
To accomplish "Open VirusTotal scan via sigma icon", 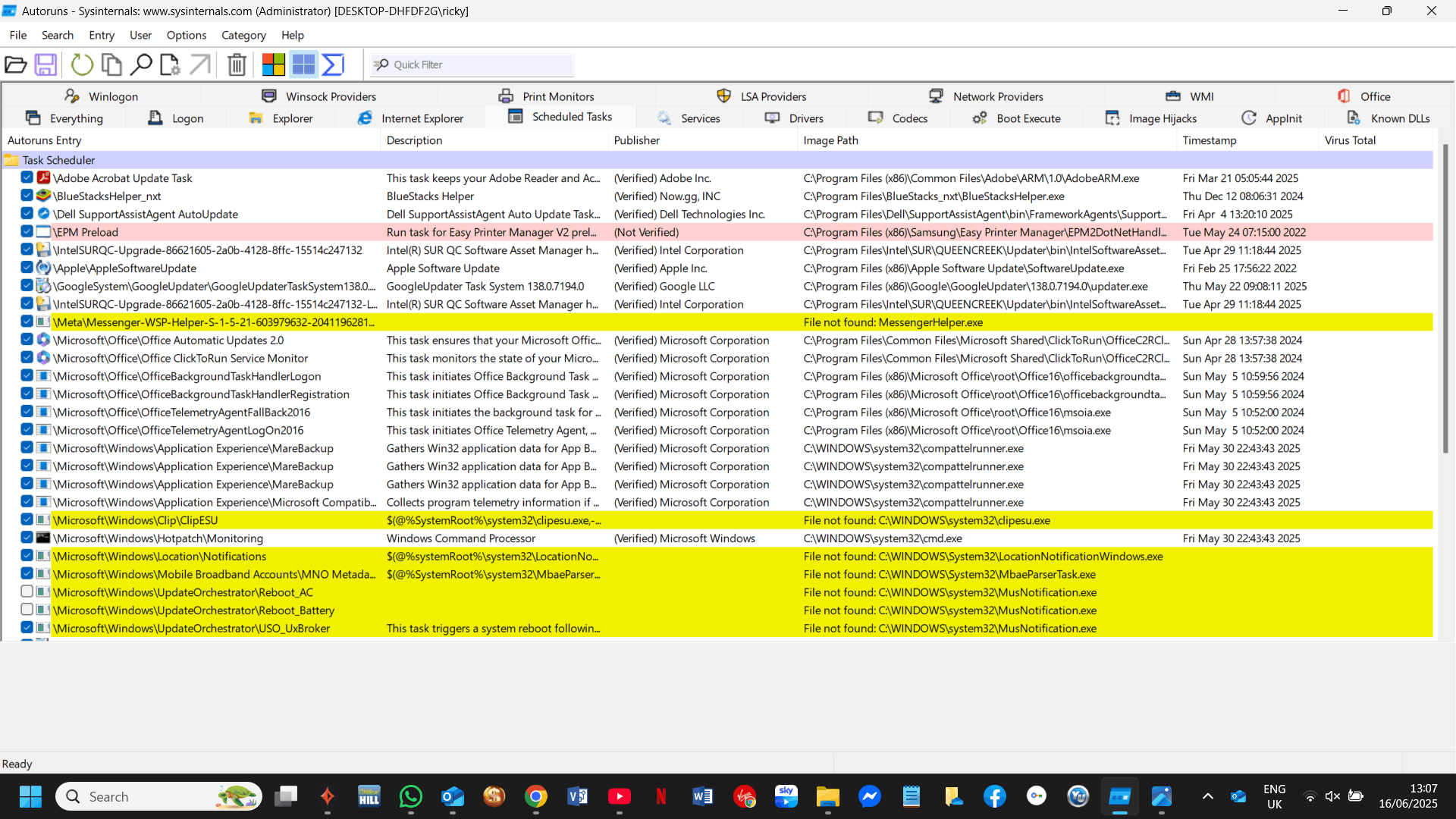I will pyautogui.click(x=332, y=64).
